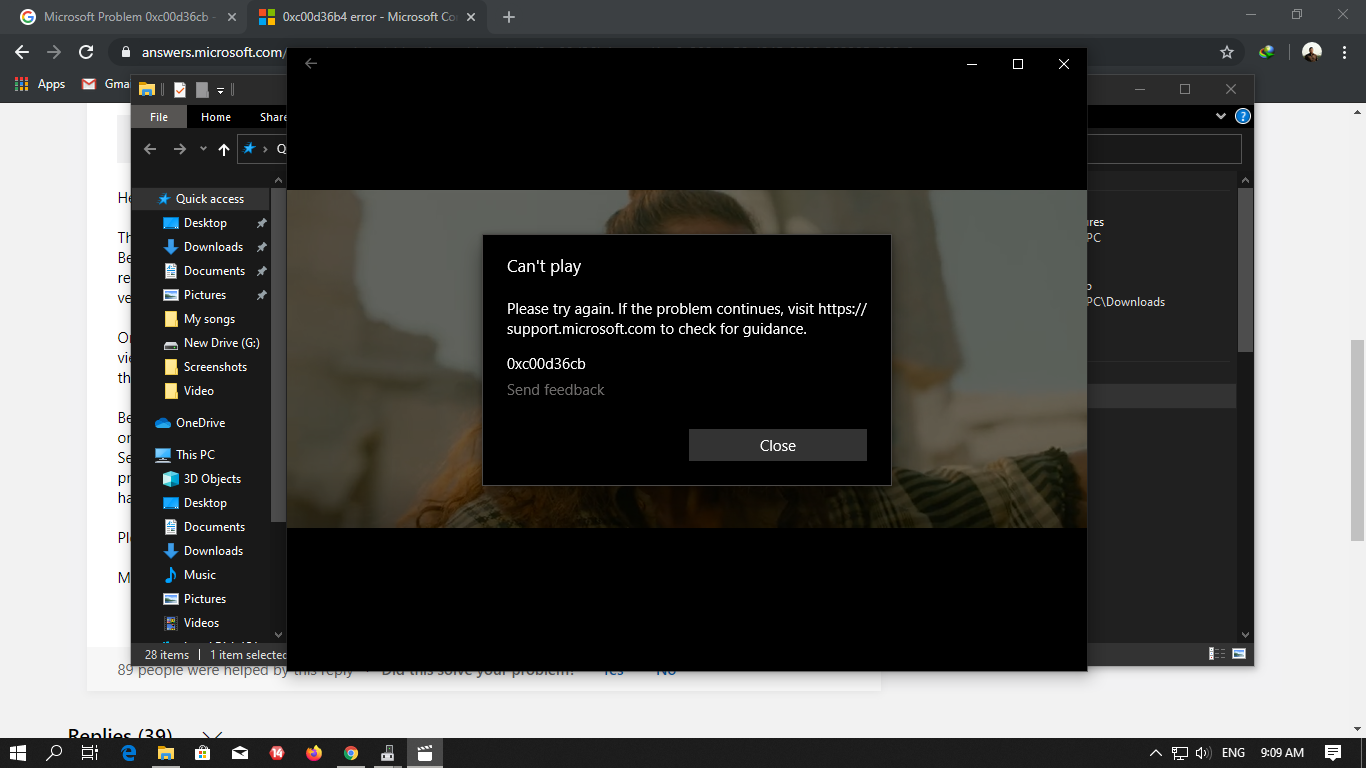The height and width of the screenshot is (768, 1366).
Task: Click Explorer's up-one-level arrow
Action: coord(224,149)
